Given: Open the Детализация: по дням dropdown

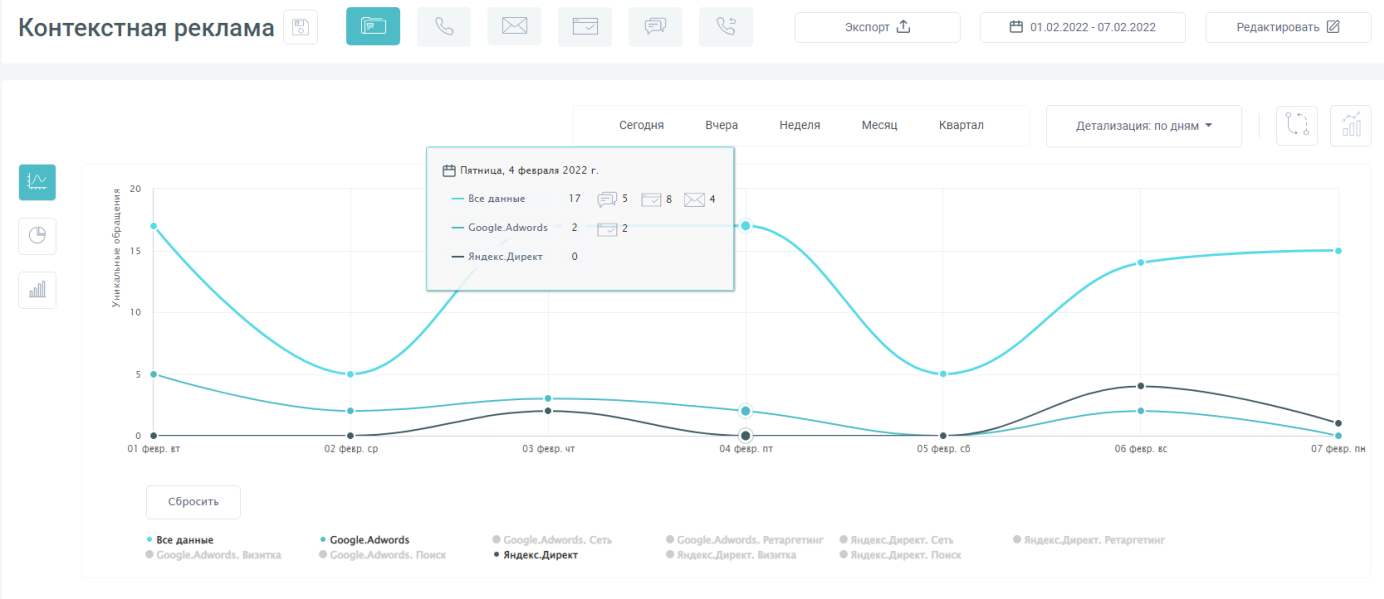Looking at the screenshot, I should 1144,126.
